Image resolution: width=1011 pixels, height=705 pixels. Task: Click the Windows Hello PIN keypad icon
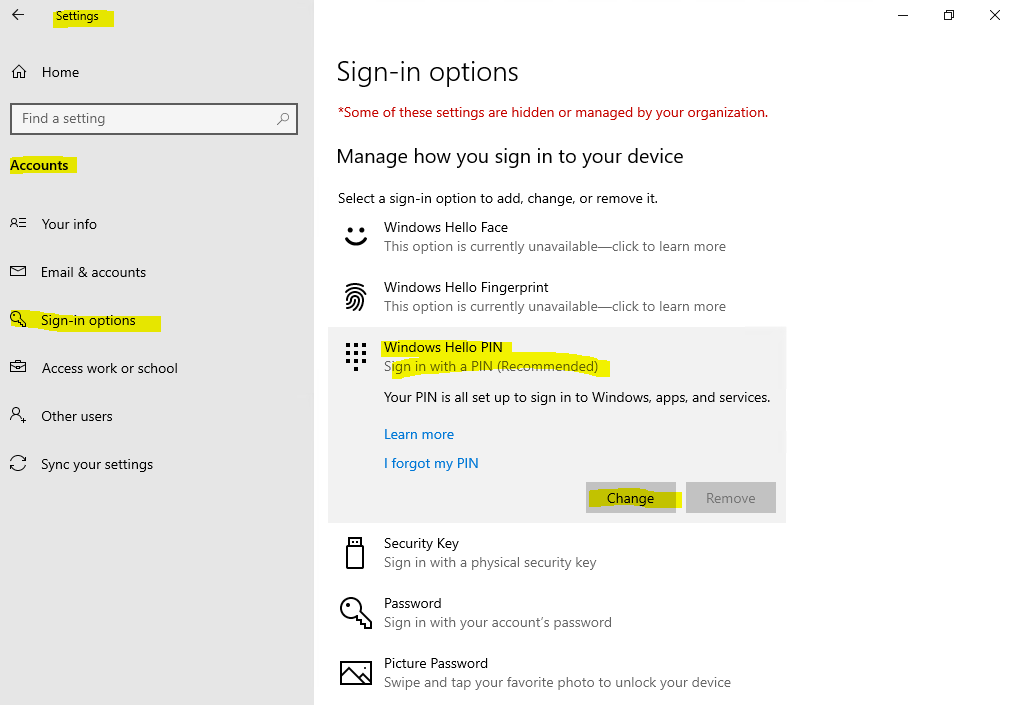tap(355, 356)
